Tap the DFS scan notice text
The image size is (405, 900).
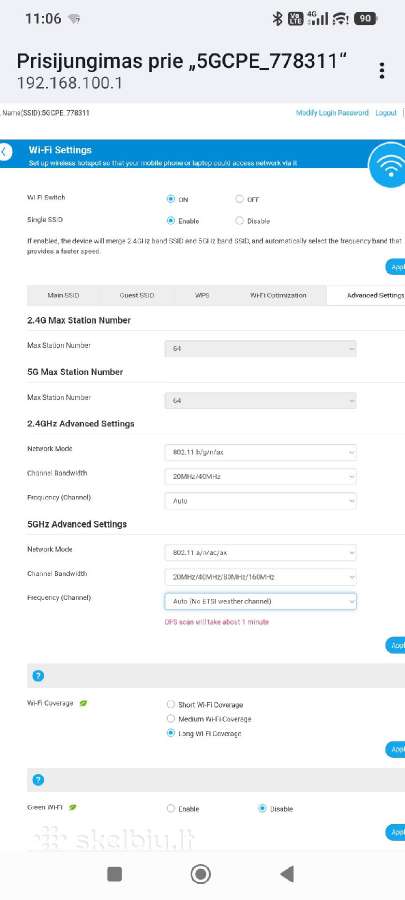(217, 622)
